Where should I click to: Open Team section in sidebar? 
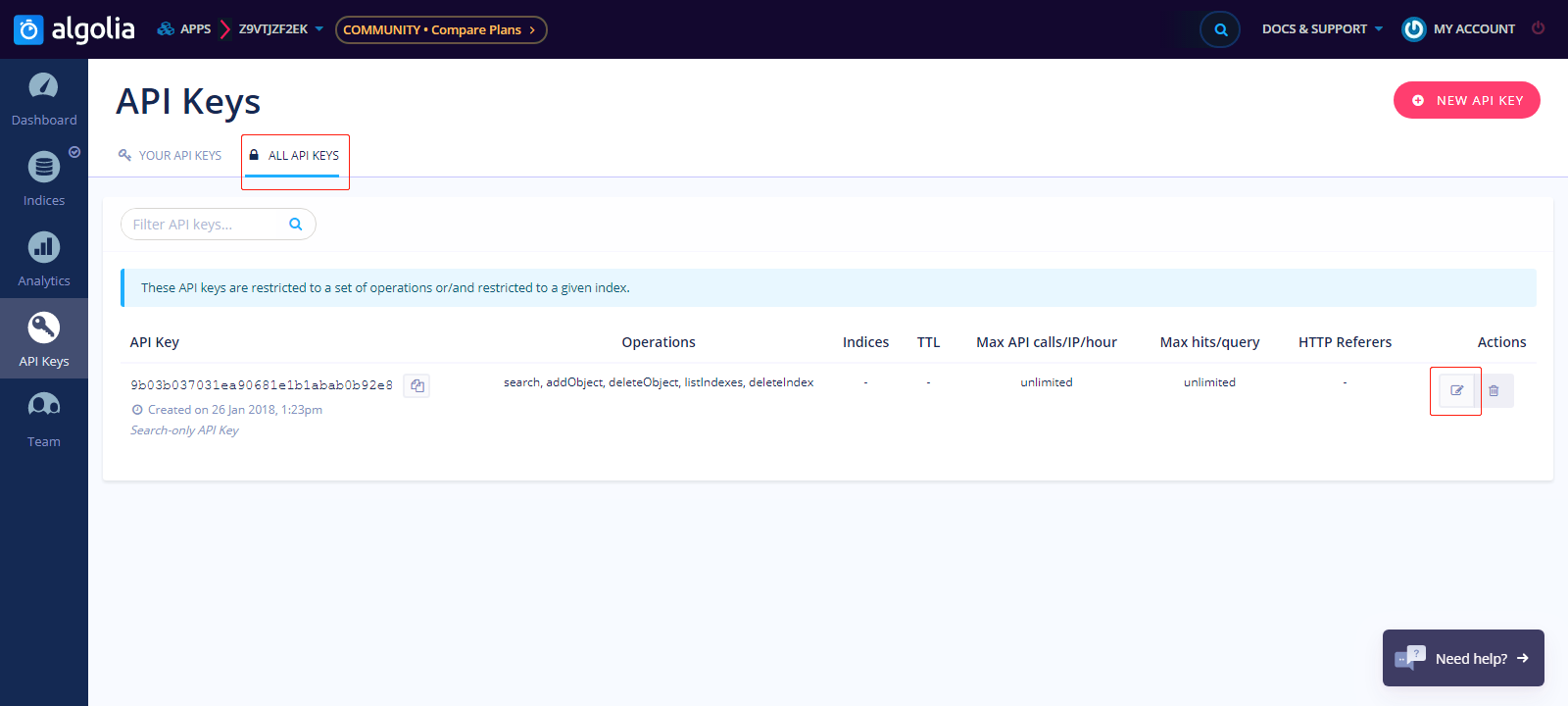pos(44,421)
